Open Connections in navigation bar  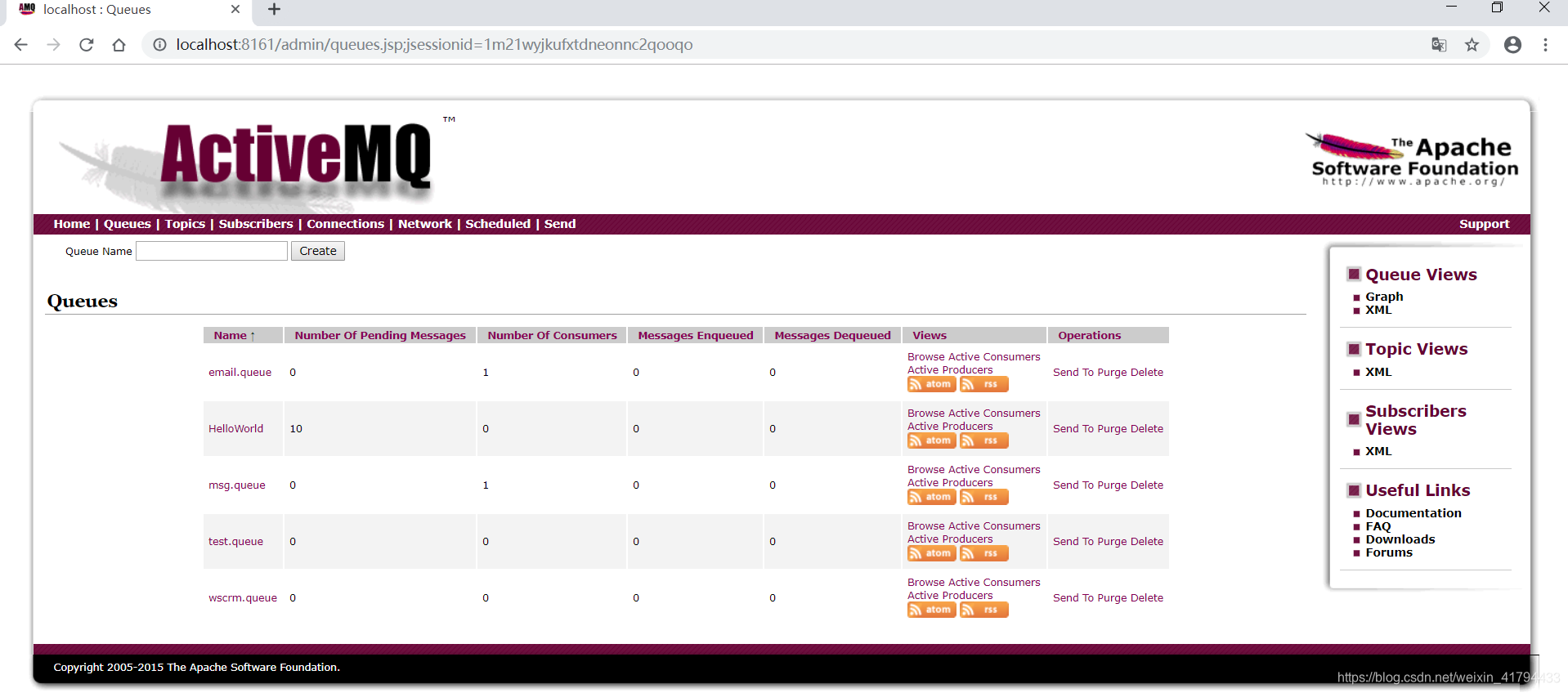tap(346, 224)
